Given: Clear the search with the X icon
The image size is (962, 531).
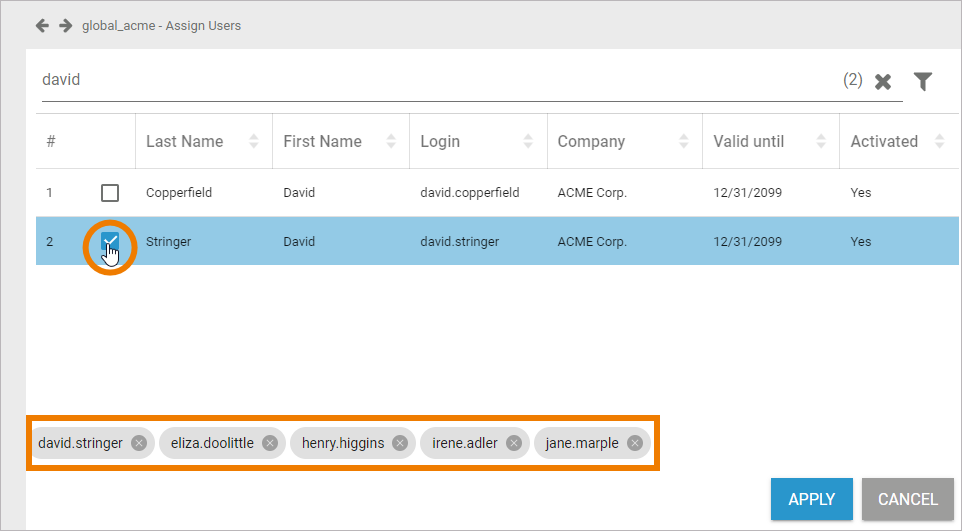Looking at the screenshot, I should click(x=883, y=82).
